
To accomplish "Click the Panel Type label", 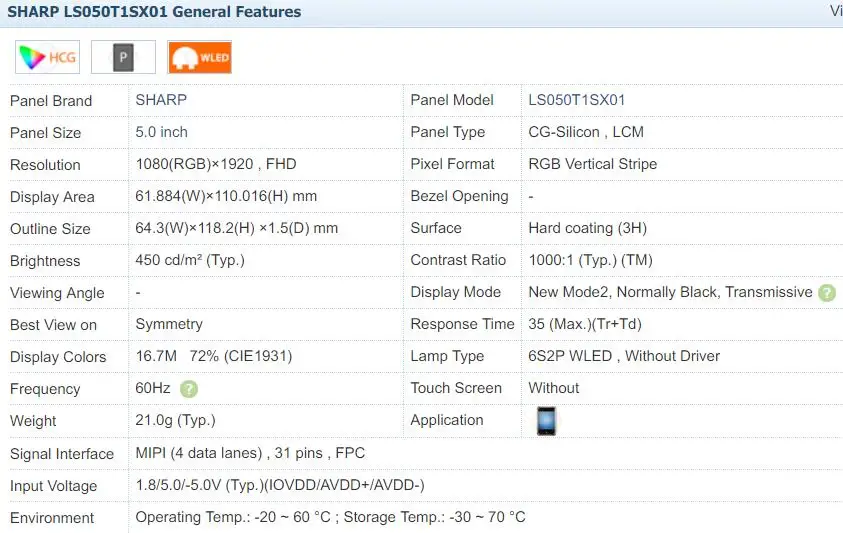I will pos(448,132).
